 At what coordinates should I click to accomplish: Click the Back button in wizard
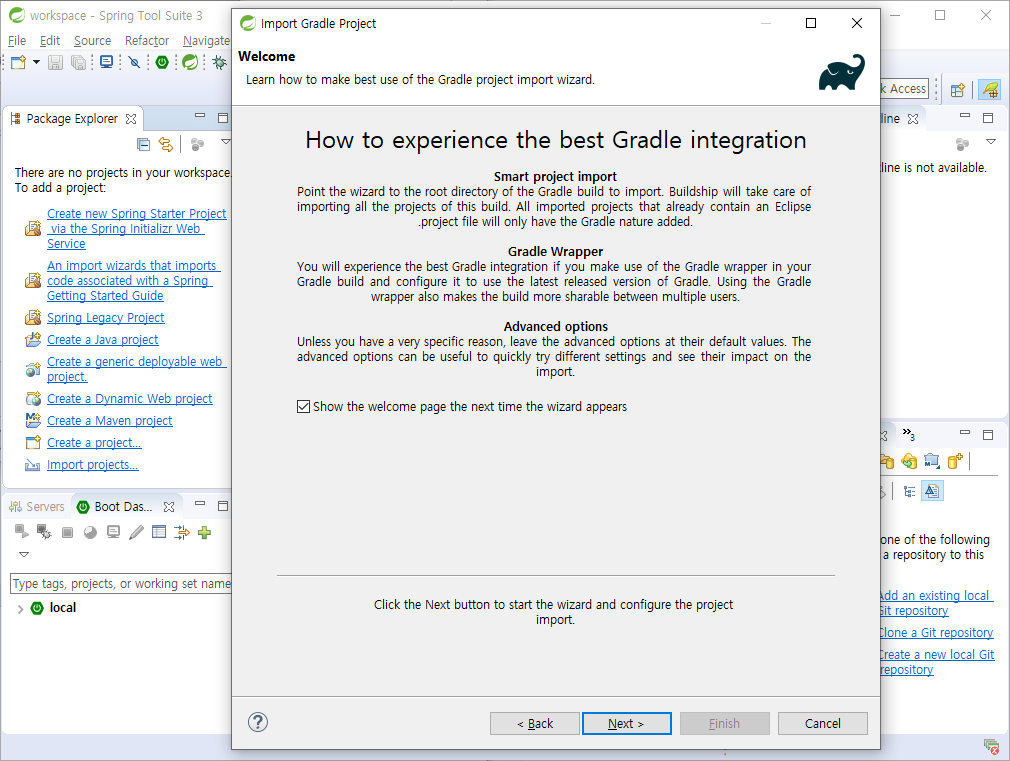click(x=535, y=724)
